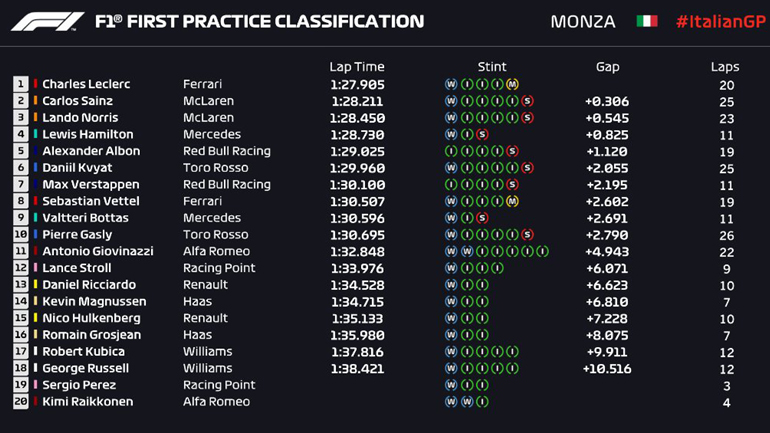Click the 1:27.905 lap time

[357, 84]
